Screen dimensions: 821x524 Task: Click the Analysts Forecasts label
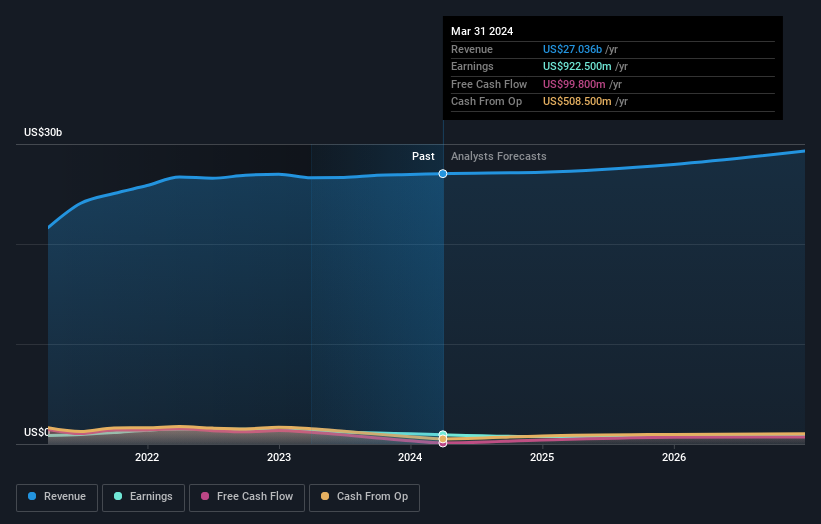click(498, 156)
